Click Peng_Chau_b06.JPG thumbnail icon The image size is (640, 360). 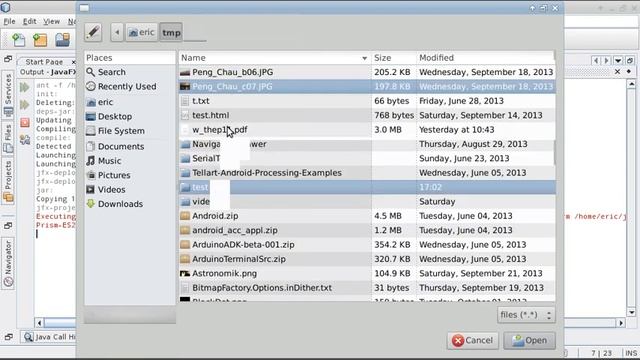[185, 72]
